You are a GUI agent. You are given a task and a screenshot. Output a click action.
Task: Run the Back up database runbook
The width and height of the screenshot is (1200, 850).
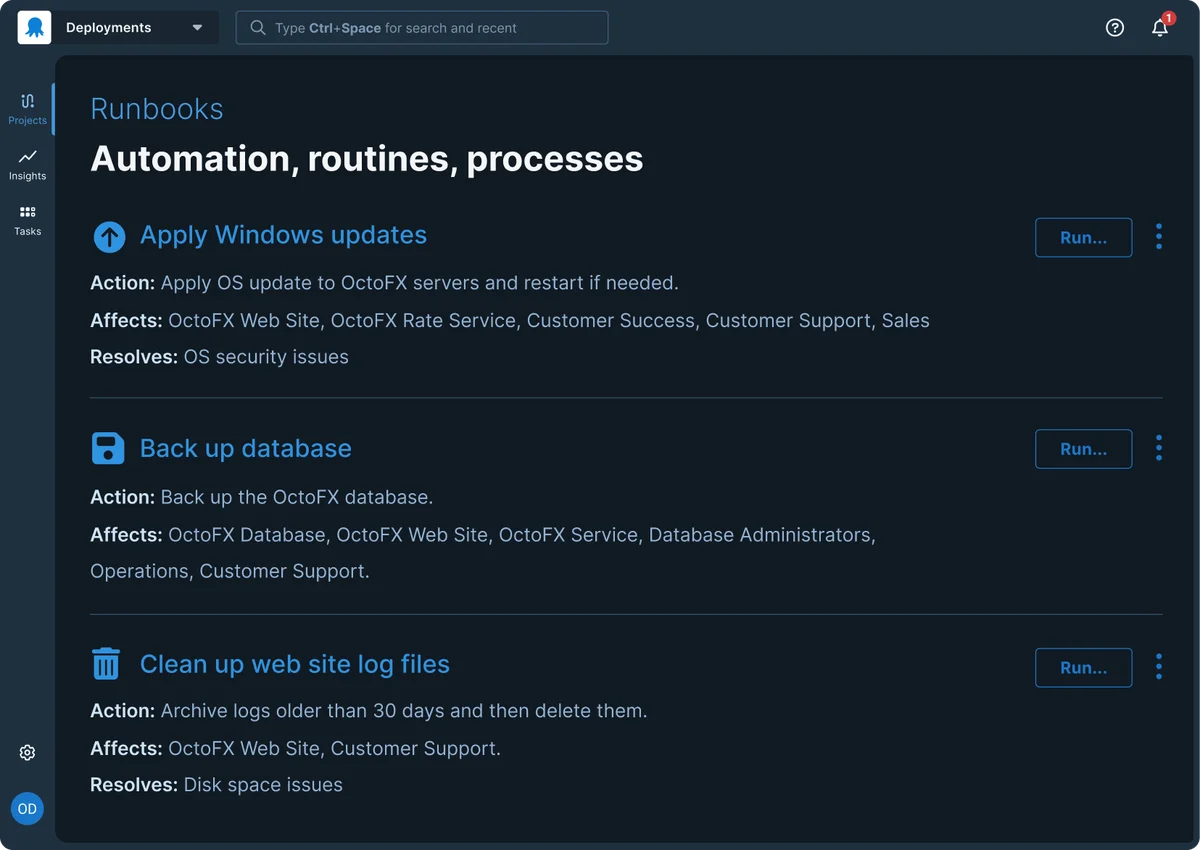[1083, 449]
